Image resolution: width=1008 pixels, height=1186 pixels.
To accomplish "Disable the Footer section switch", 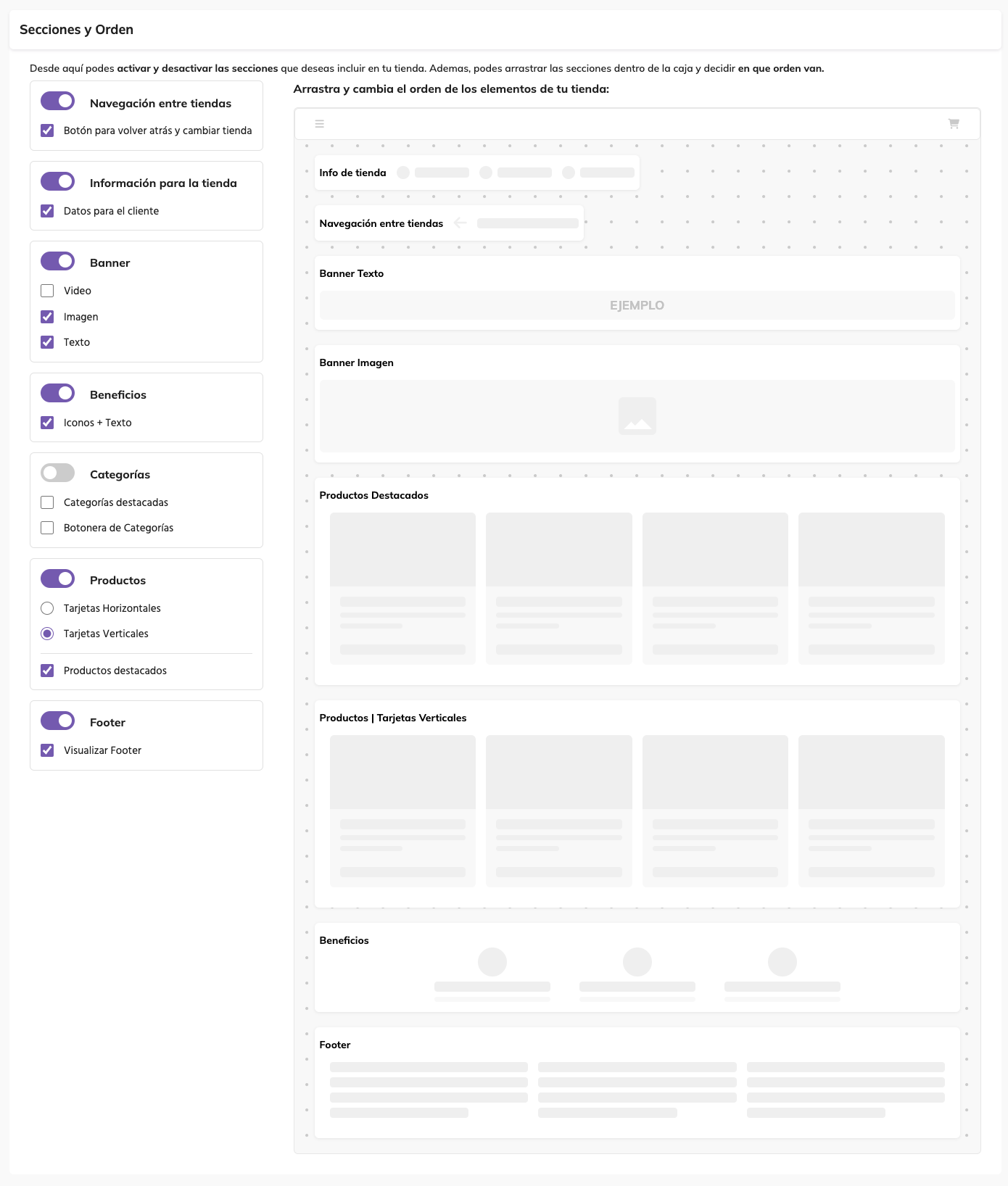I will (58, 721).
